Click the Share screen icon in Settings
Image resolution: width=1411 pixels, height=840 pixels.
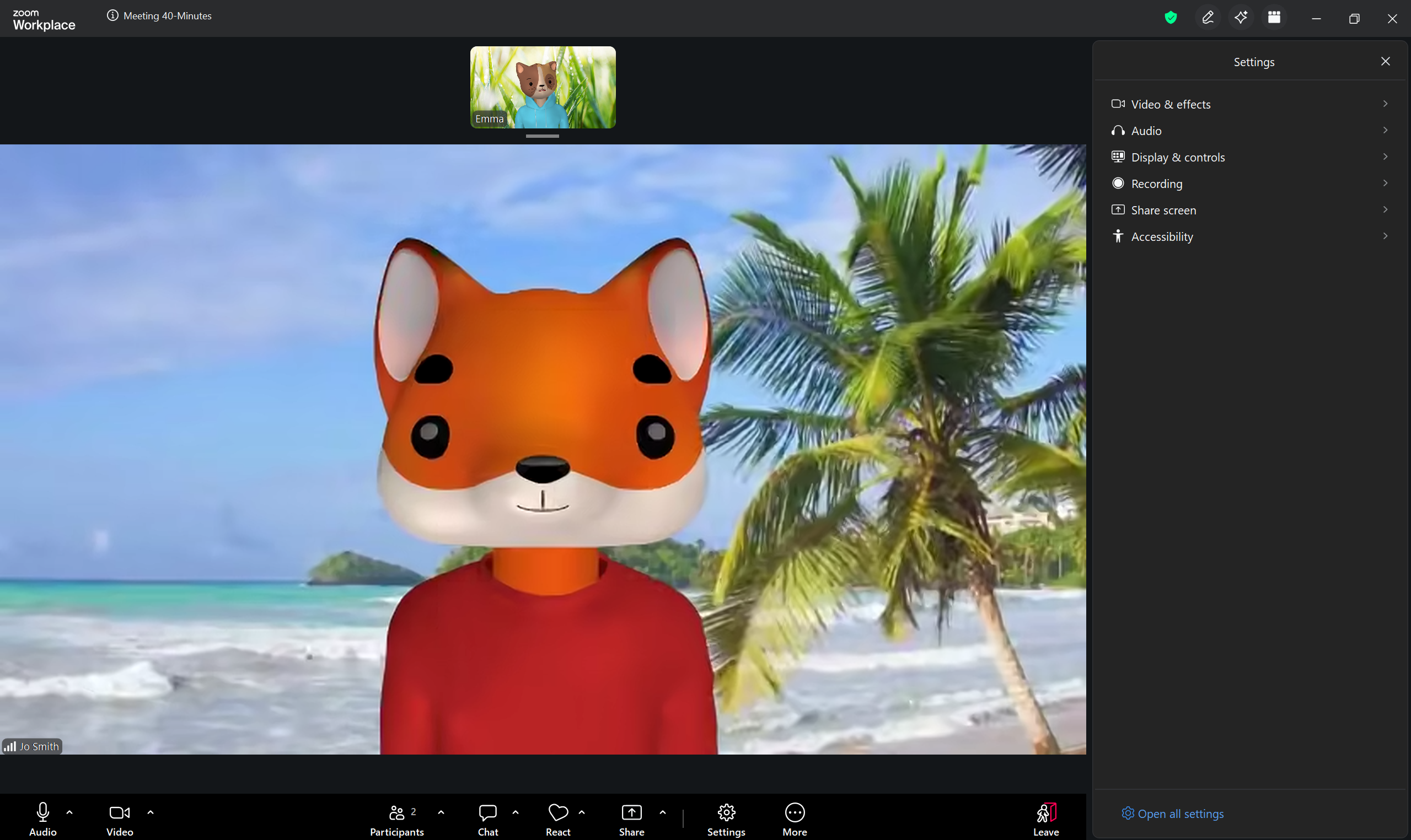1118,209
